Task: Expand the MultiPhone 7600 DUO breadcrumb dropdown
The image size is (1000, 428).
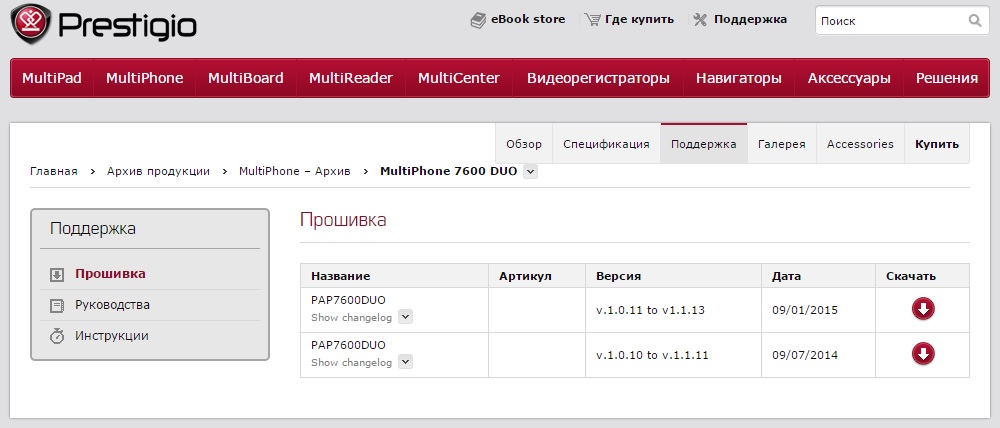Action: pyautogui.click(x=530, y=171)
